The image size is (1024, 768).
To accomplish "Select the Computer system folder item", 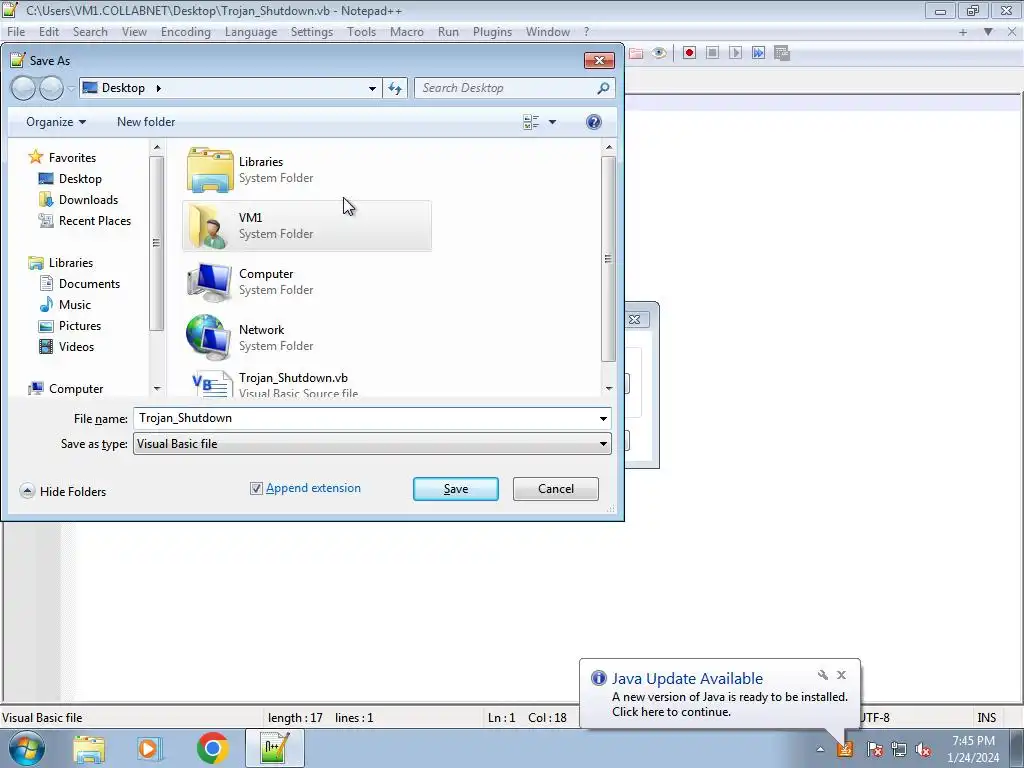I will 306,282.
